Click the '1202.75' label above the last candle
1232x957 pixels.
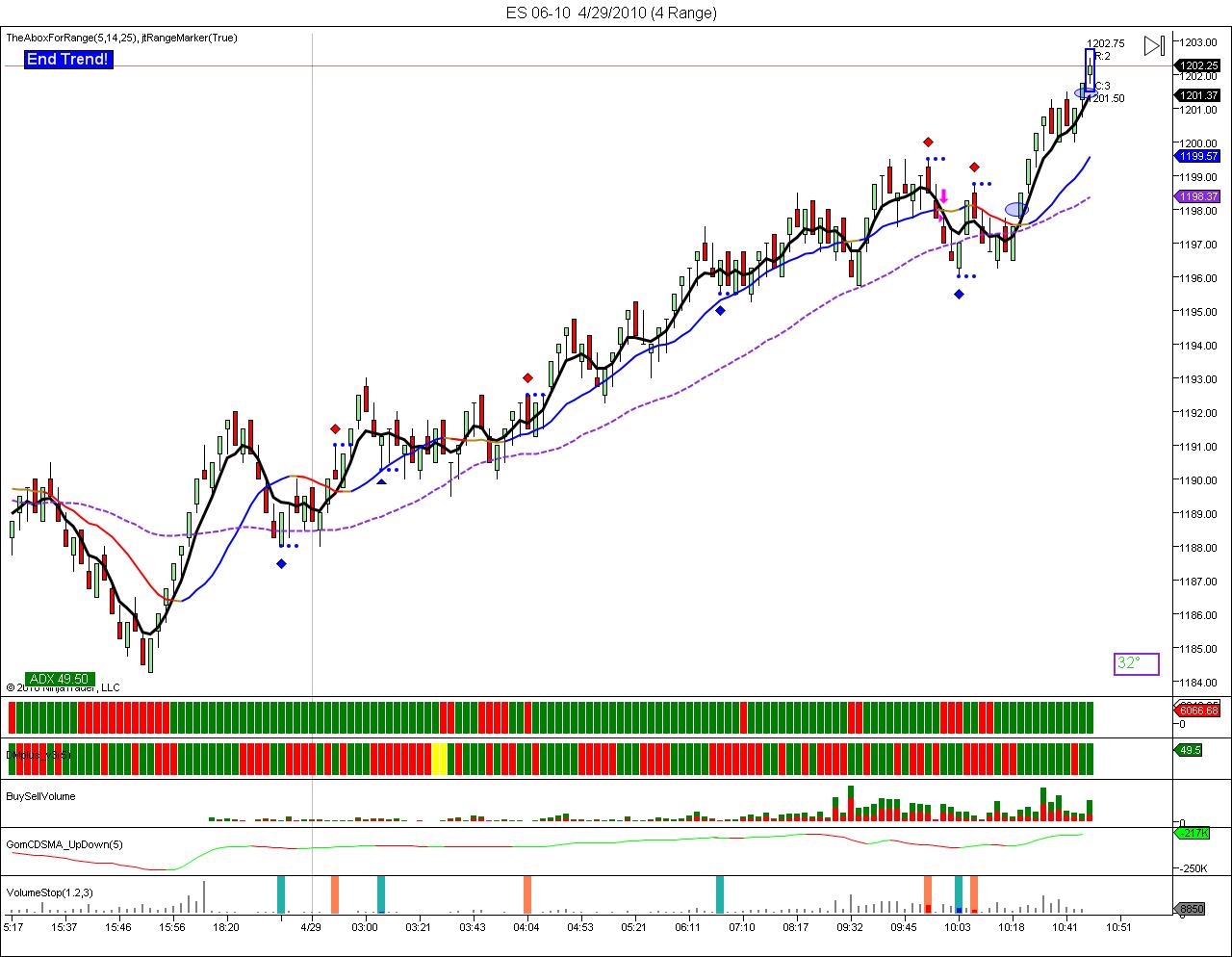[1106, 43]
